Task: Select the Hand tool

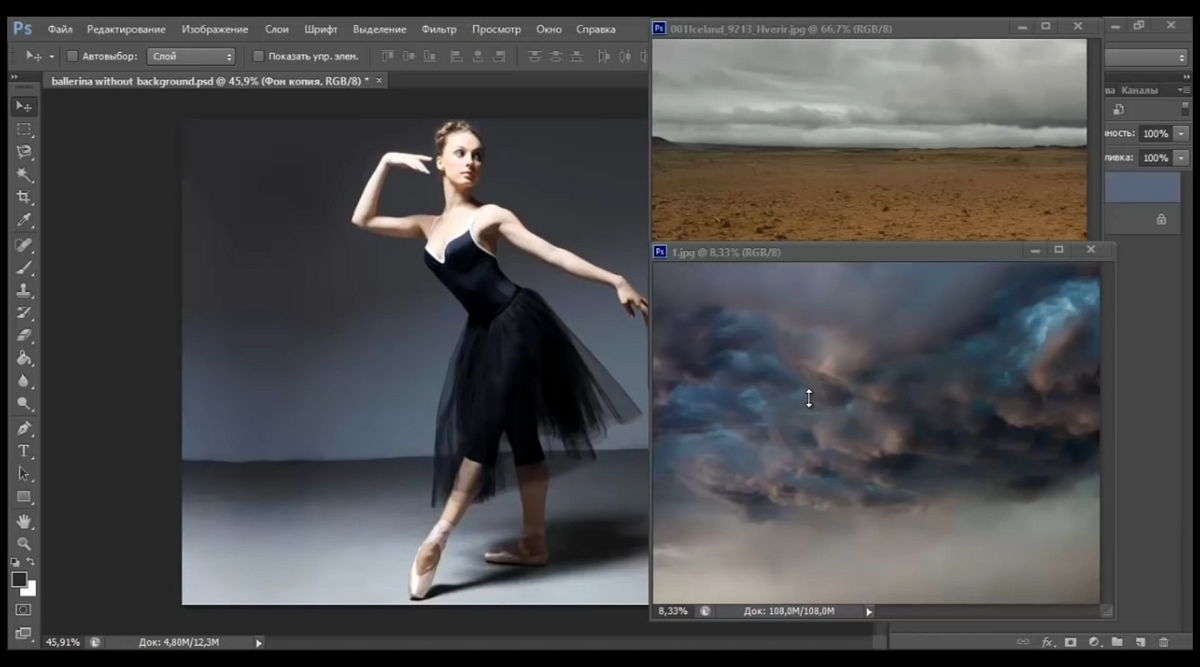Action: 24,521
